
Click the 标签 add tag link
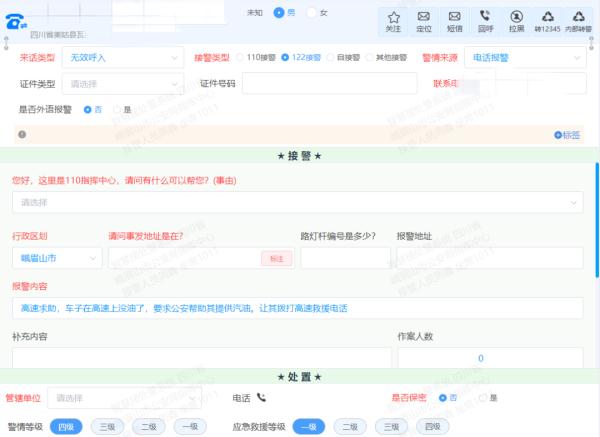(567, 134)
